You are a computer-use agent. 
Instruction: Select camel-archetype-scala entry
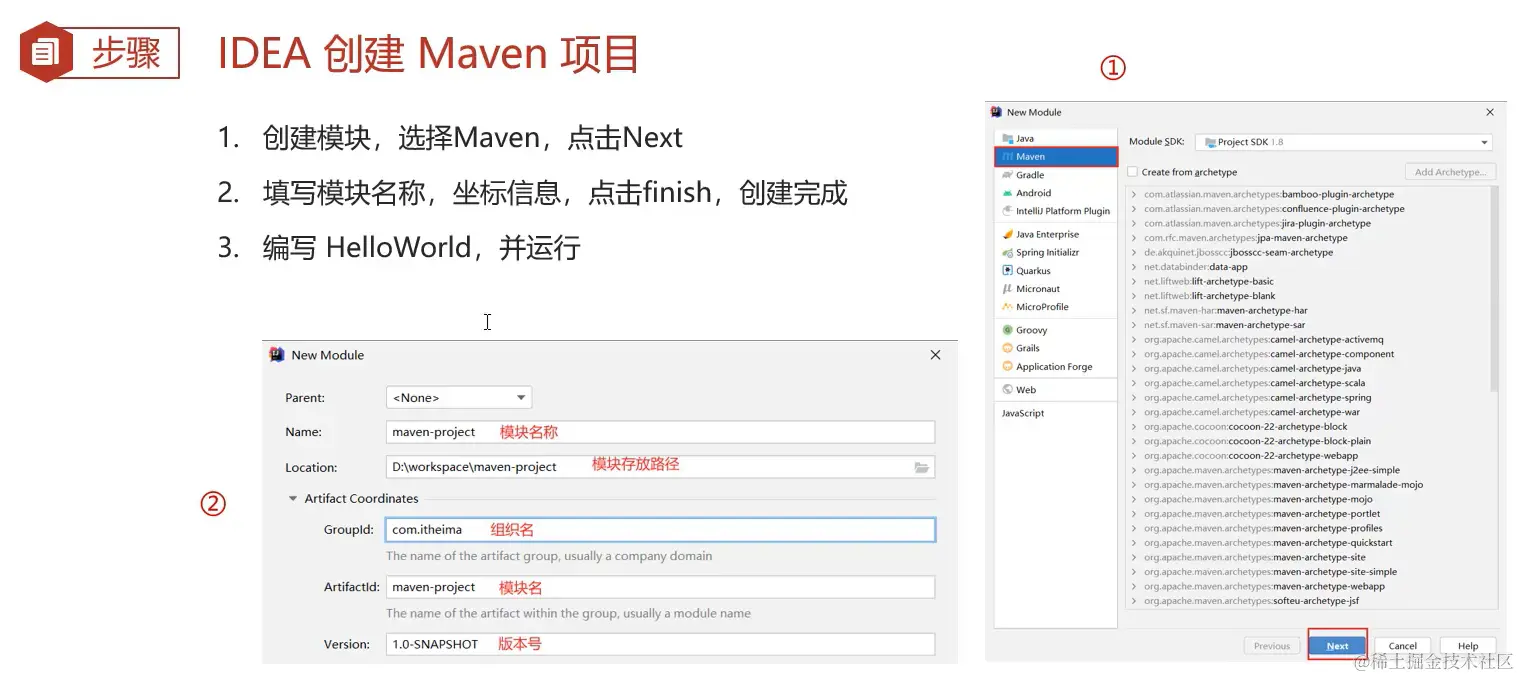click(1255, 383)
